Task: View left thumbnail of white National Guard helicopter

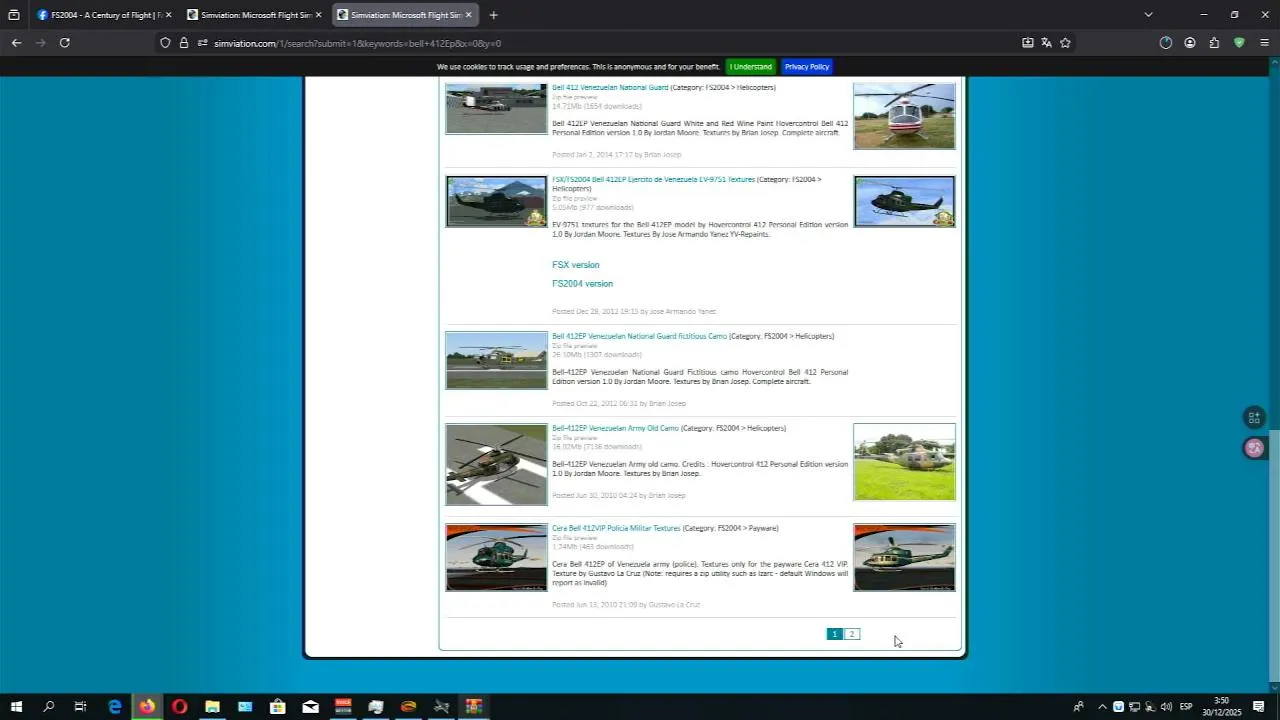Action: click(x=497, y=109)
